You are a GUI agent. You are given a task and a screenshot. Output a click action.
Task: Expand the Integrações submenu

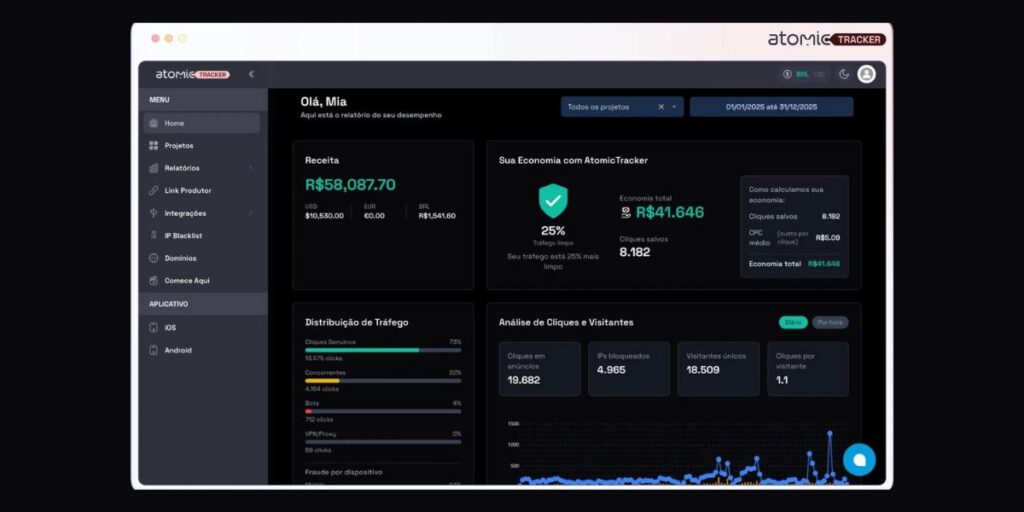[x=250, y=213]
